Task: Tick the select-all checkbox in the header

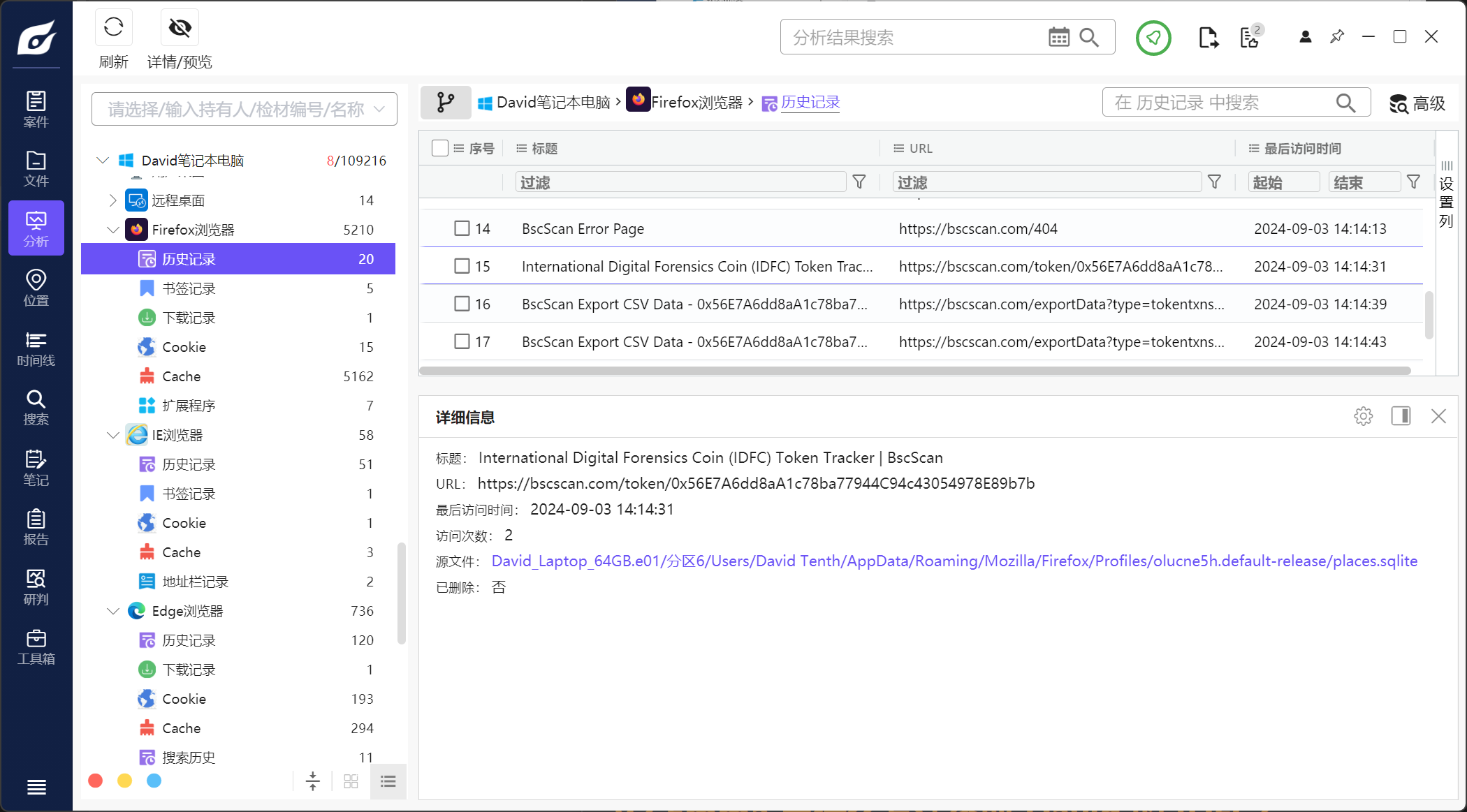Action: pyautogui.click(x=439, y=148)
